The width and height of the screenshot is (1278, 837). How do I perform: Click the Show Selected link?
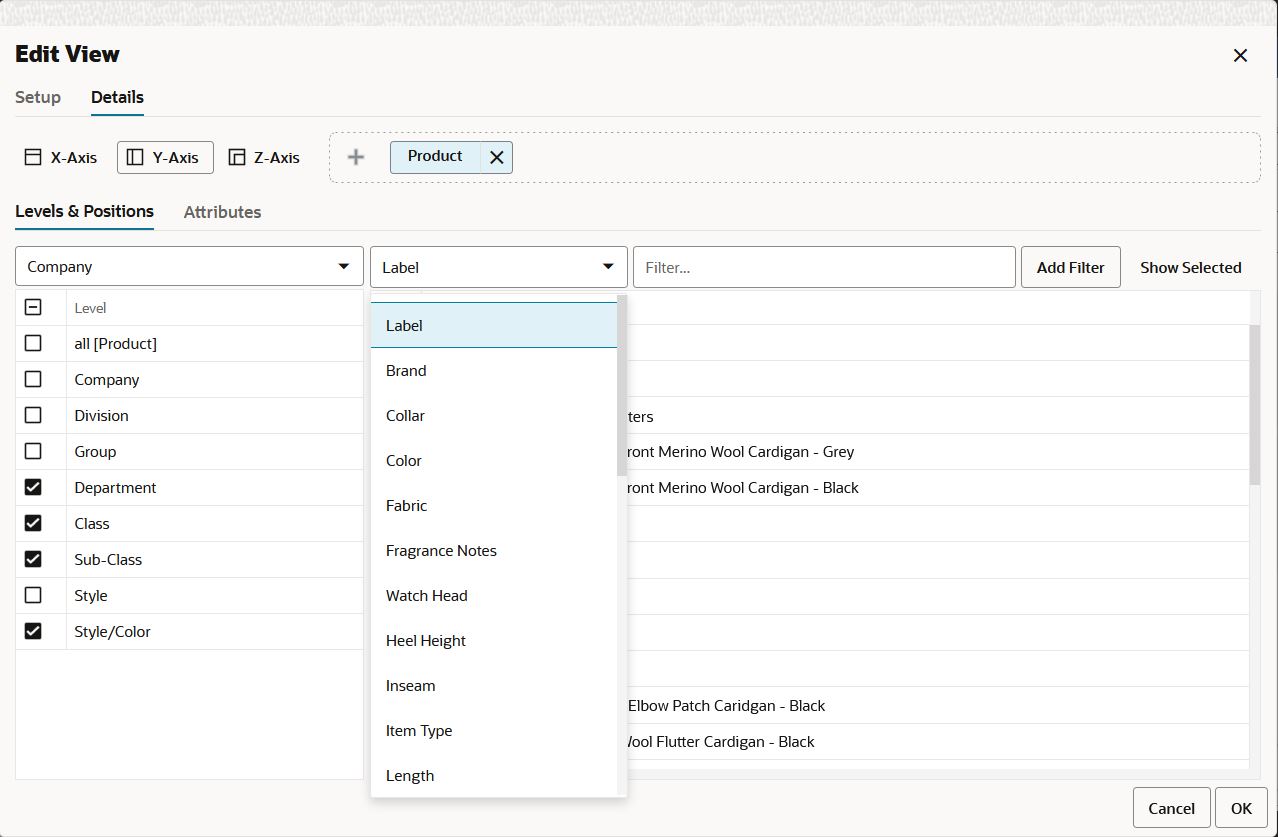pos(1190,267)
